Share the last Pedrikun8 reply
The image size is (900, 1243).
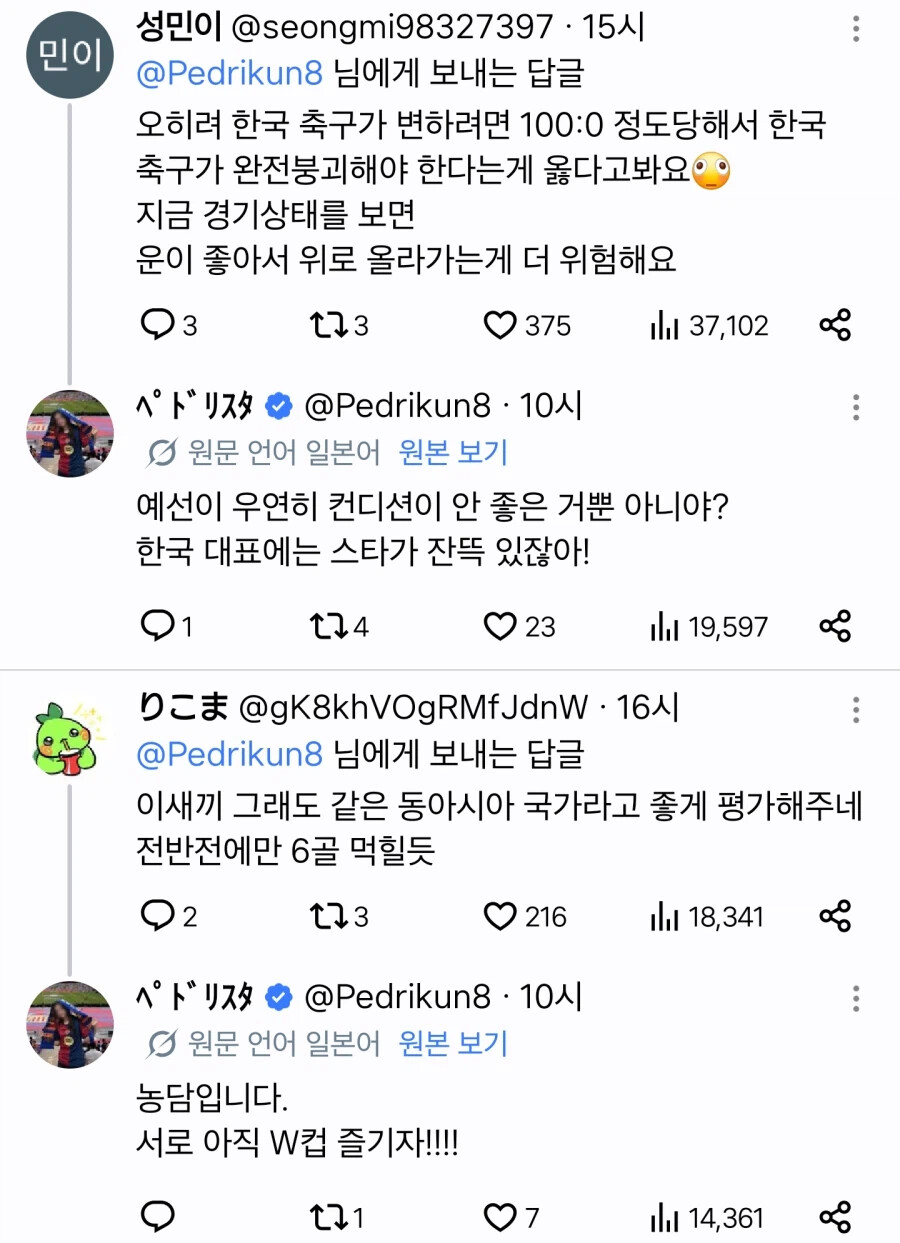(834, 1217)
